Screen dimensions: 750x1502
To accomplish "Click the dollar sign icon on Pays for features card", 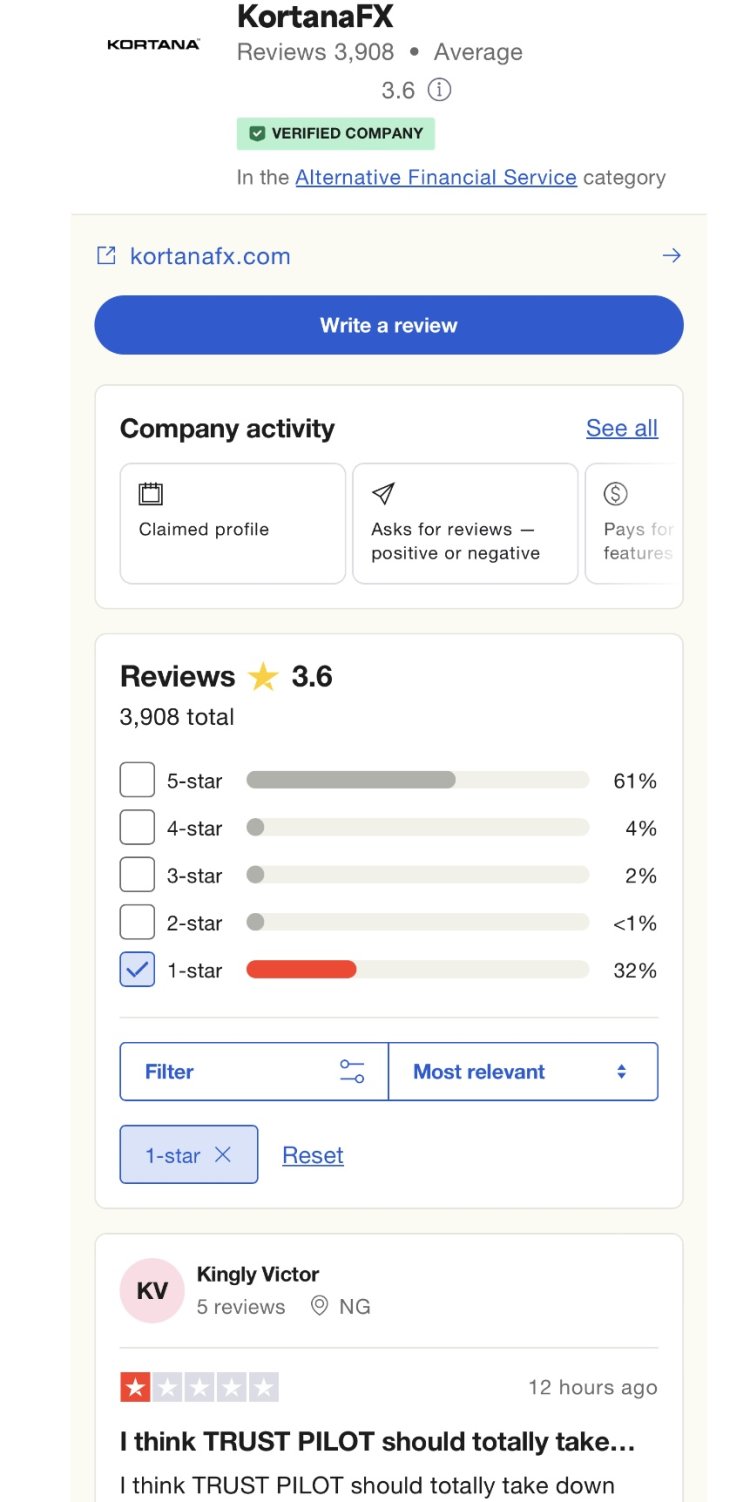I will click(616, 493).
